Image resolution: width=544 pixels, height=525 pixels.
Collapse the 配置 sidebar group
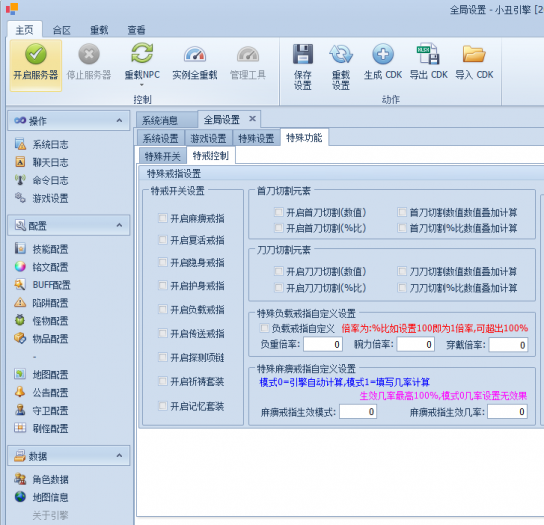pyautogui.click(x=119, y=225)
